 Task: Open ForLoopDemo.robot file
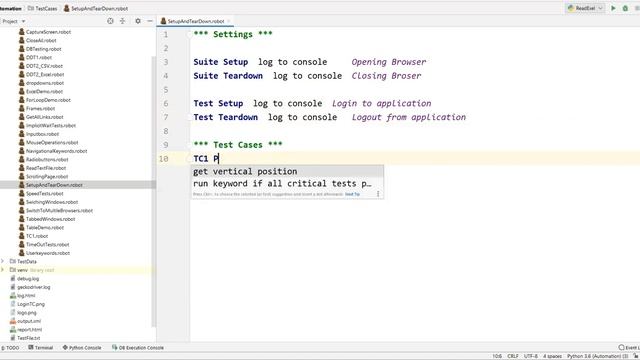coord(45,100)
